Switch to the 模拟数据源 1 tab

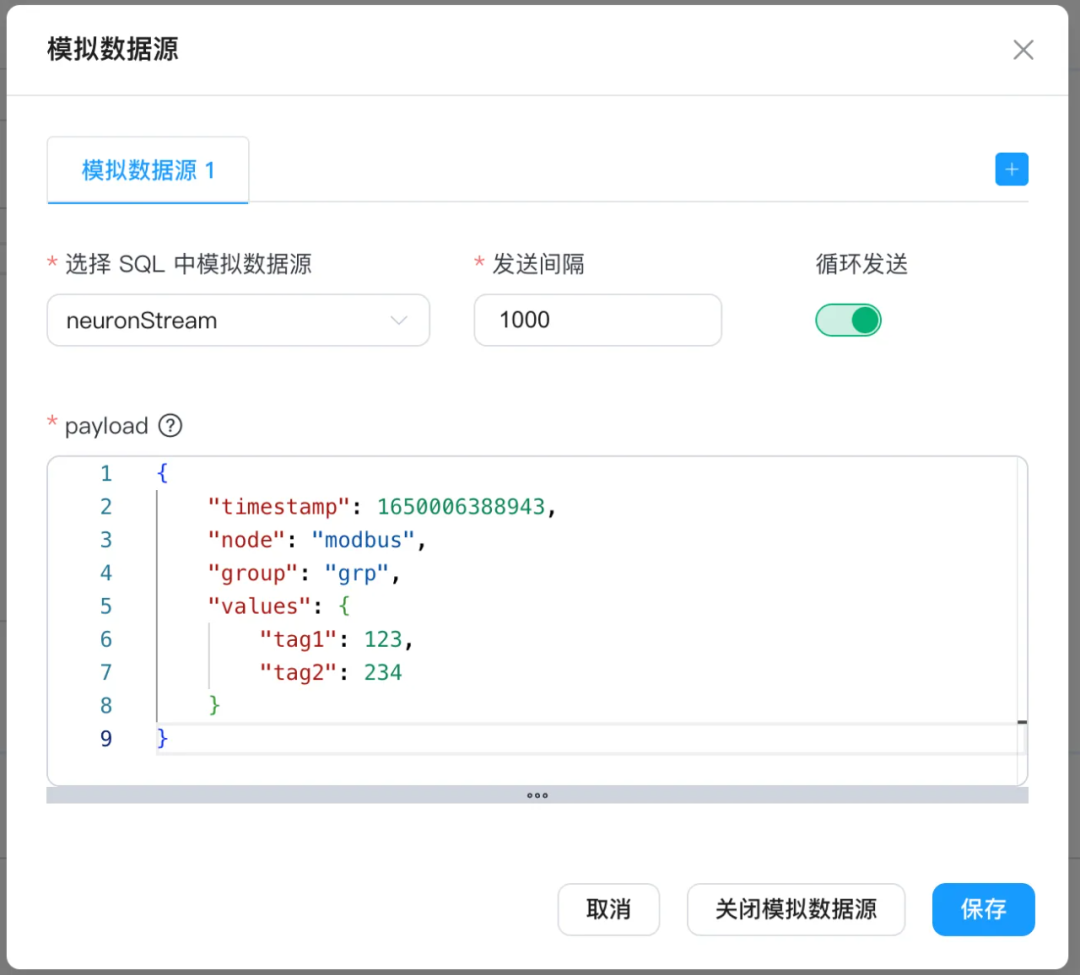148,170
